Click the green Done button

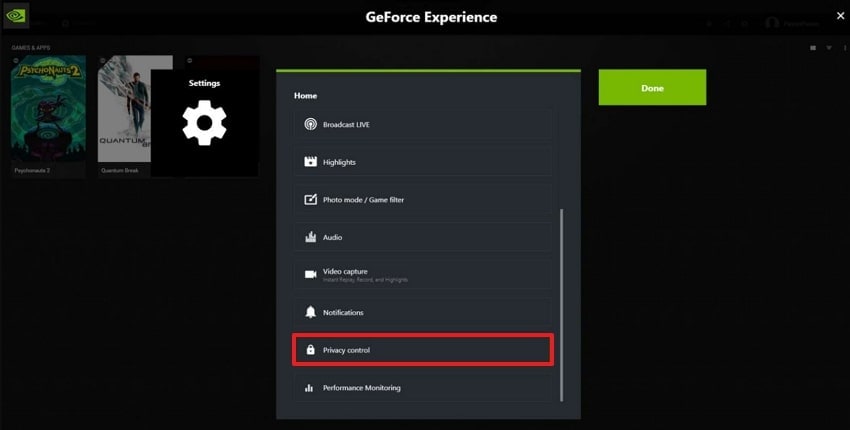pos(652,87)
